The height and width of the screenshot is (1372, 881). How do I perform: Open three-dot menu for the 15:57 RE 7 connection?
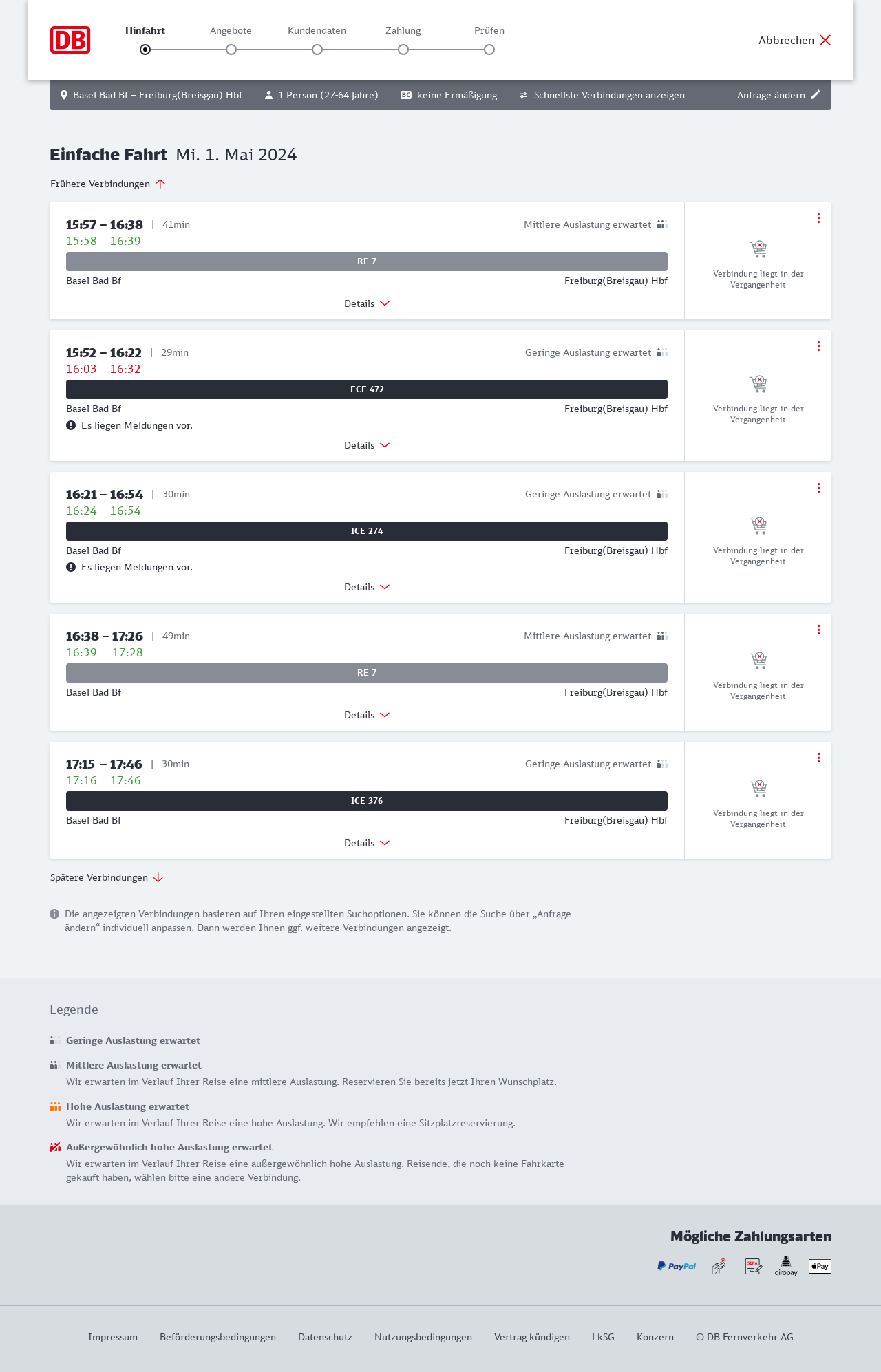pyautogui.click(x=818, y=218)
